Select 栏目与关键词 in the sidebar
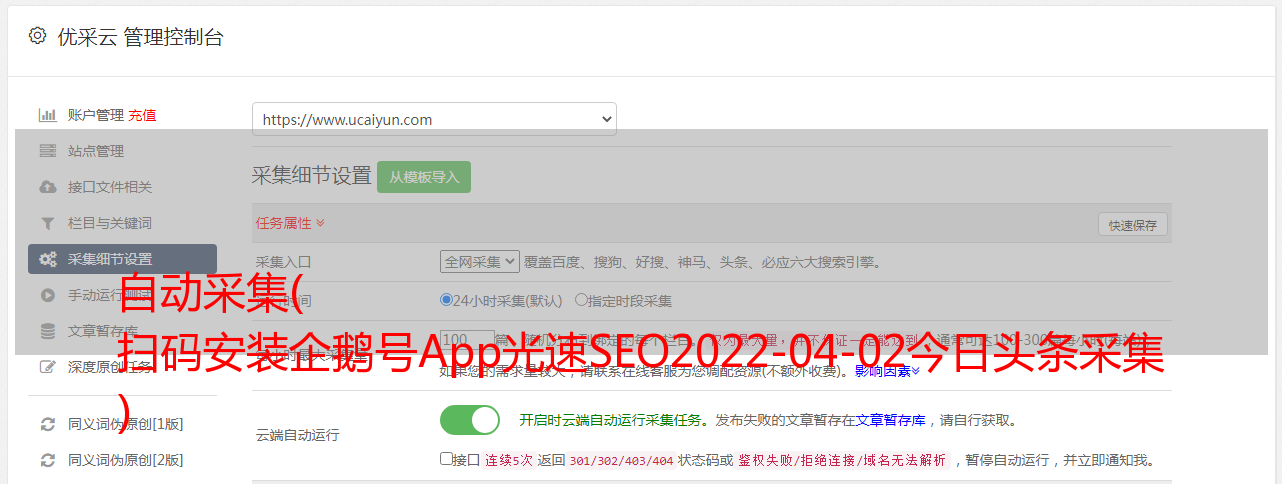Viewport: 1282px width, 484px height. pos(110,223)
